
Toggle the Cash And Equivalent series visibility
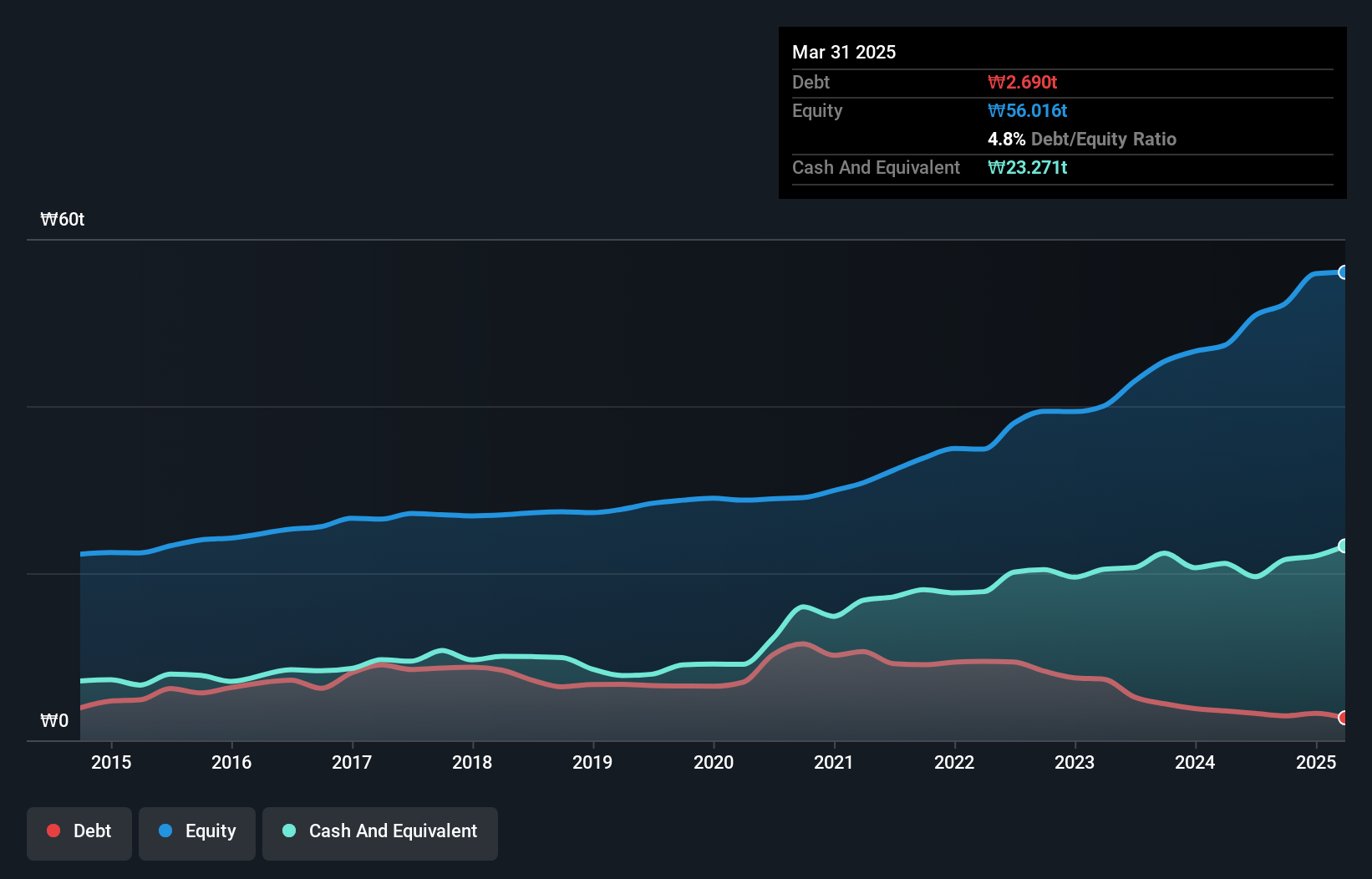tap(380, 833)
